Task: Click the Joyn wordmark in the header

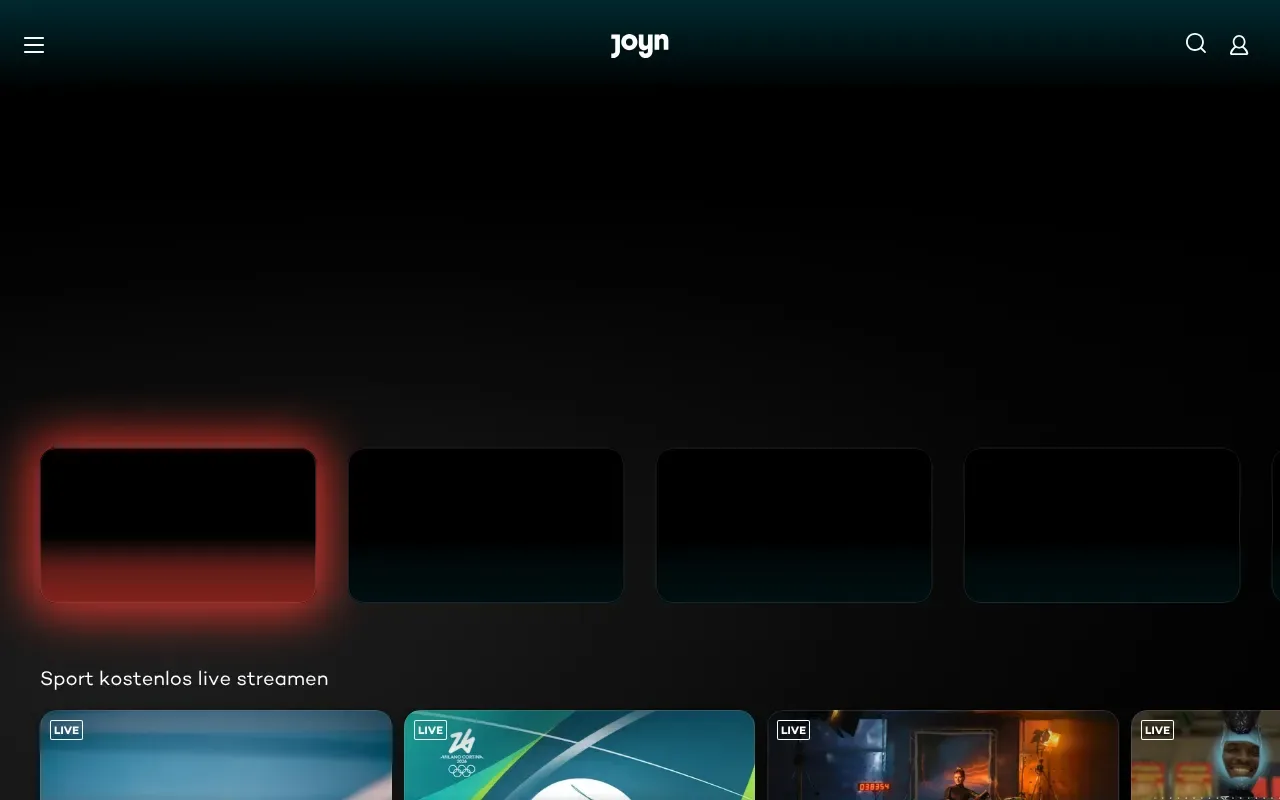Action: (639, 44)
